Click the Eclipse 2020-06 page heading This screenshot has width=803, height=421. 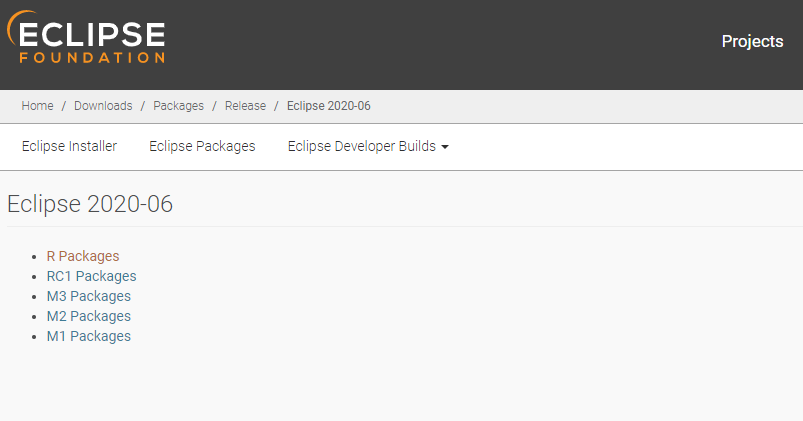tap(90, 204)
